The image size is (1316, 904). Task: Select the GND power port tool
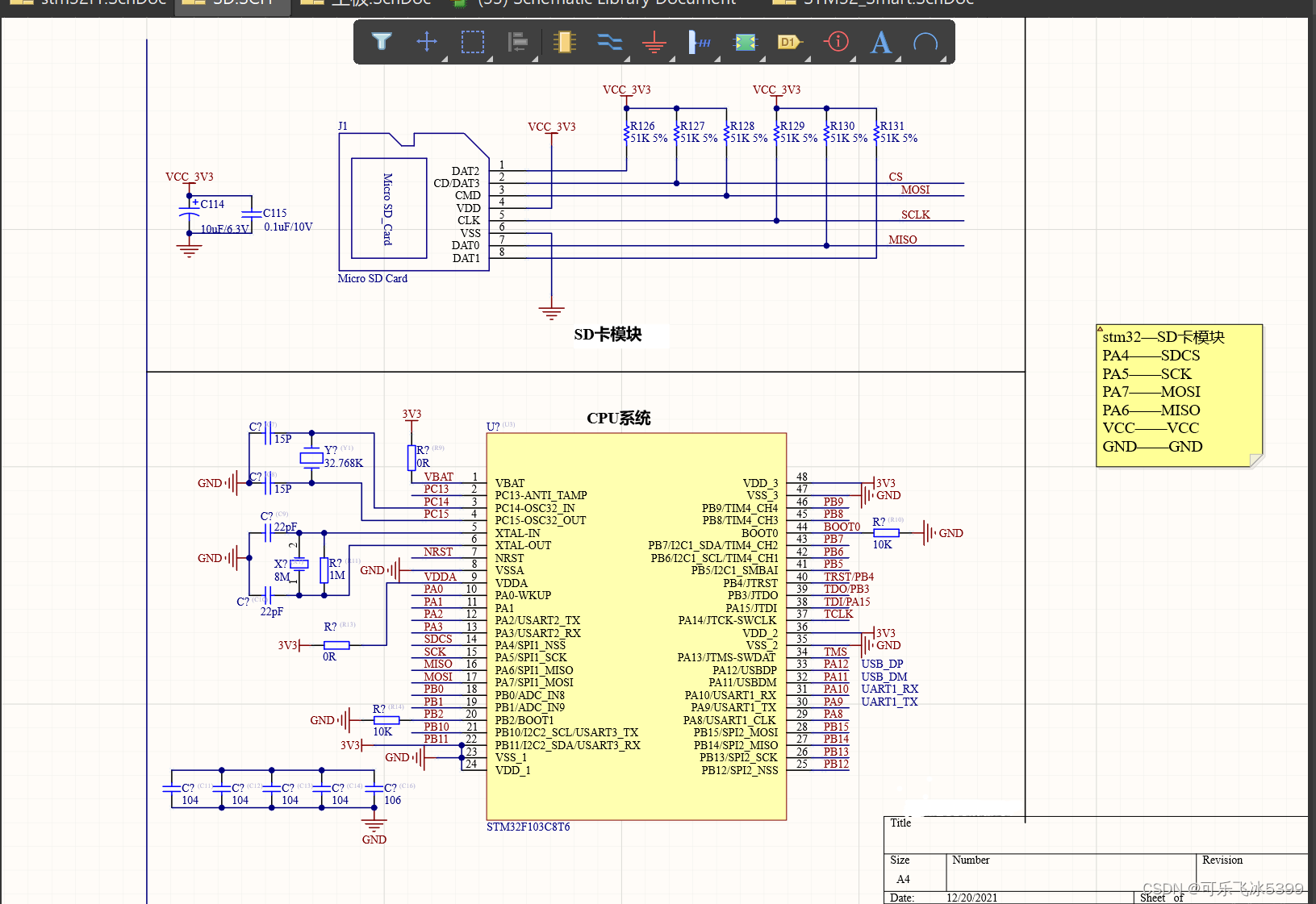(654, 42)
